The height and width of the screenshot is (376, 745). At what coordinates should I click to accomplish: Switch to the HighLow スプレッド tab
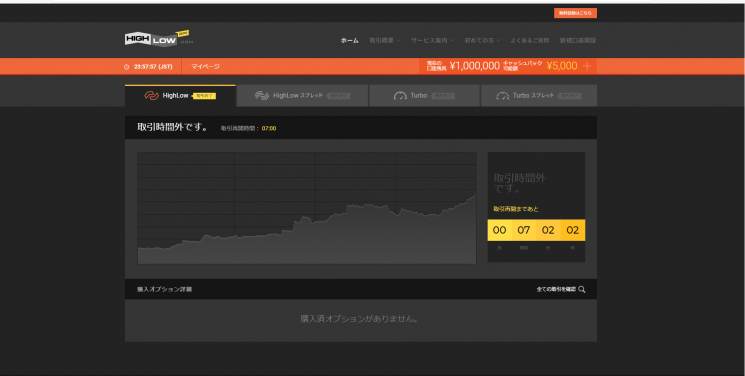point(302,96)
